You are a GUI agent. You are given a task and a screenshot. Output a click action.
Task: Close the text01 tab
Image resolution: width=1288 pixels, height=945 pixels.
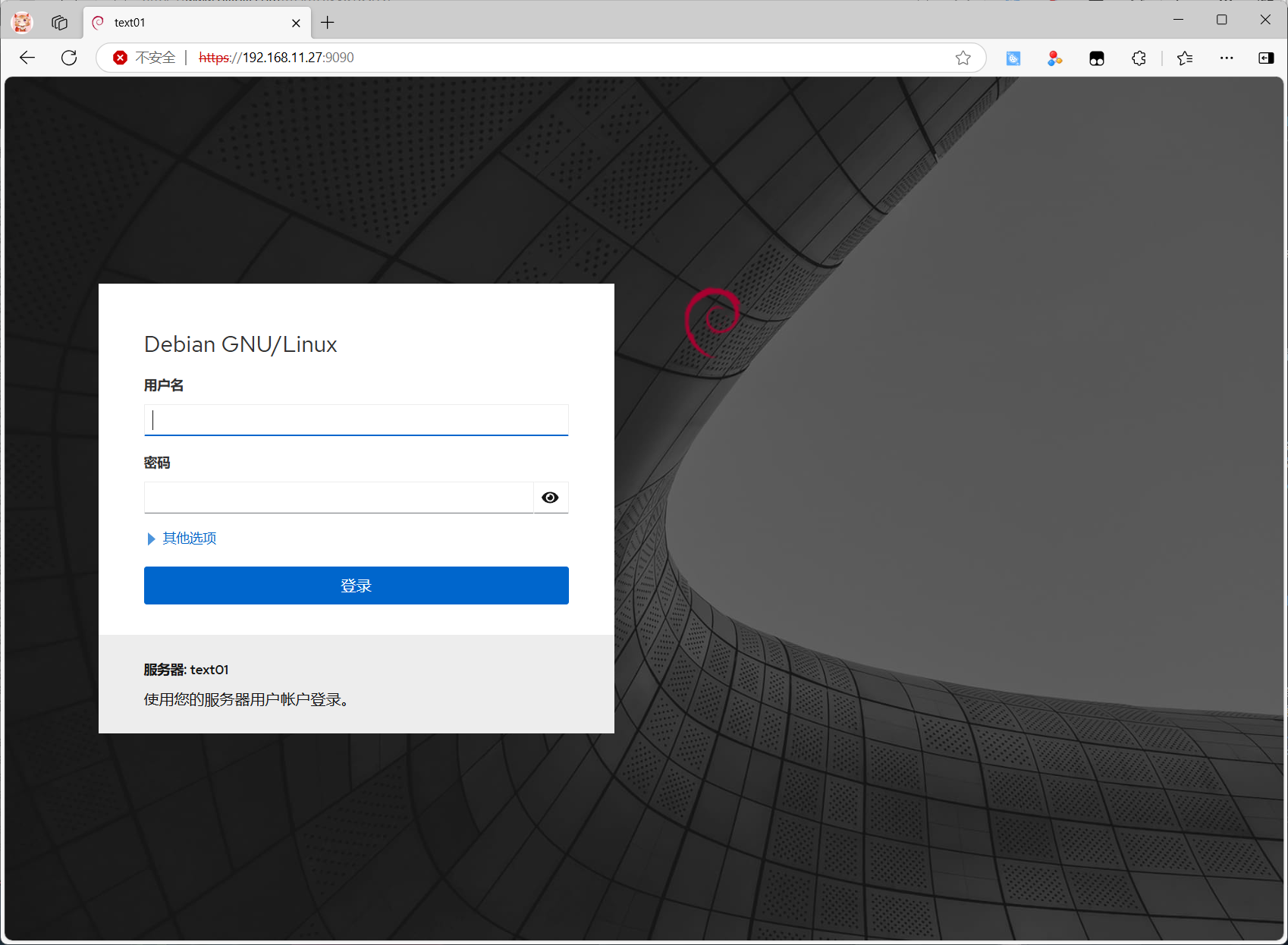coord(296,23)
